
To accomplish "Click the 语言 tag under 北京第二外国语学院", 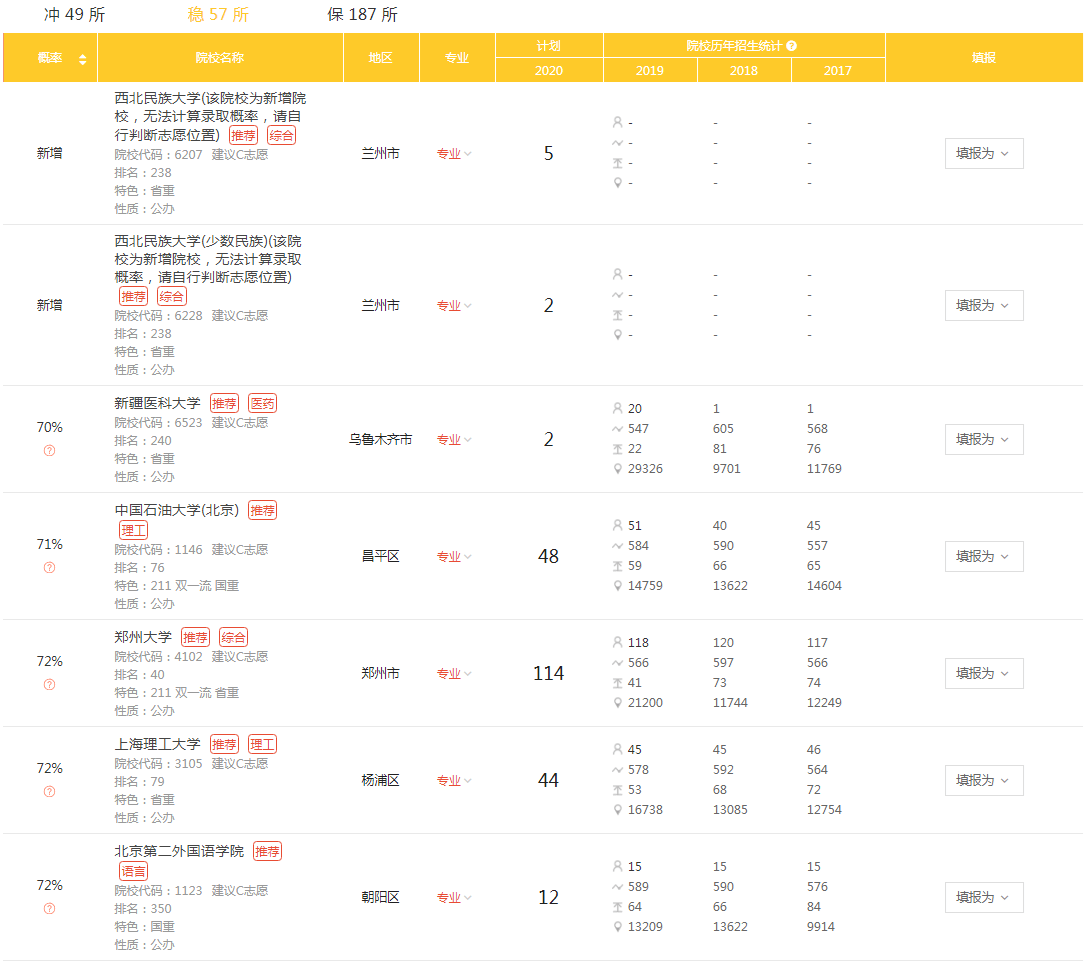I will [x=134, y=872].
